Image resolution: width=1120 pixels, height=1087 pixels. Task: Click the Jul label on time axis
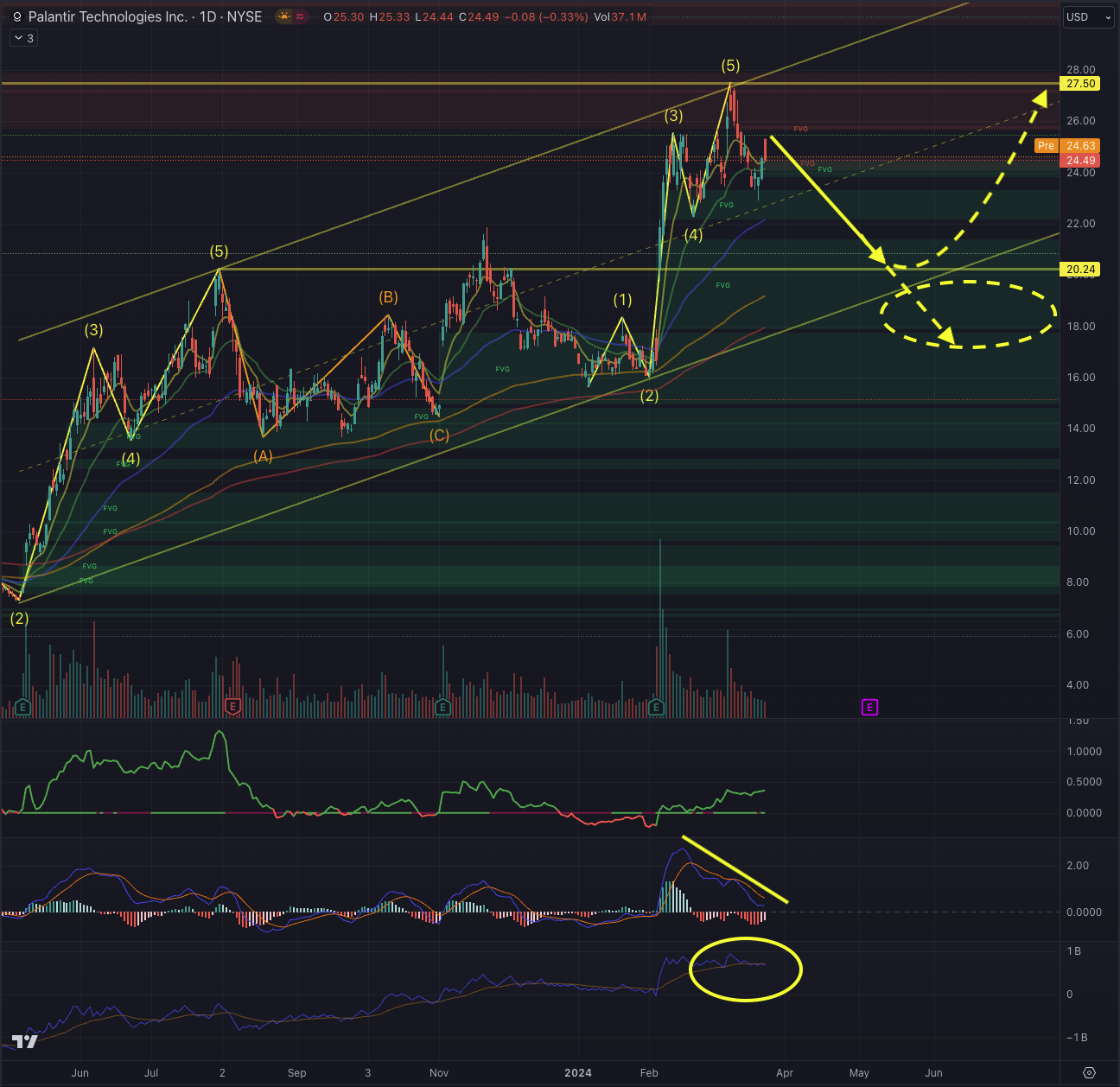151,1073
